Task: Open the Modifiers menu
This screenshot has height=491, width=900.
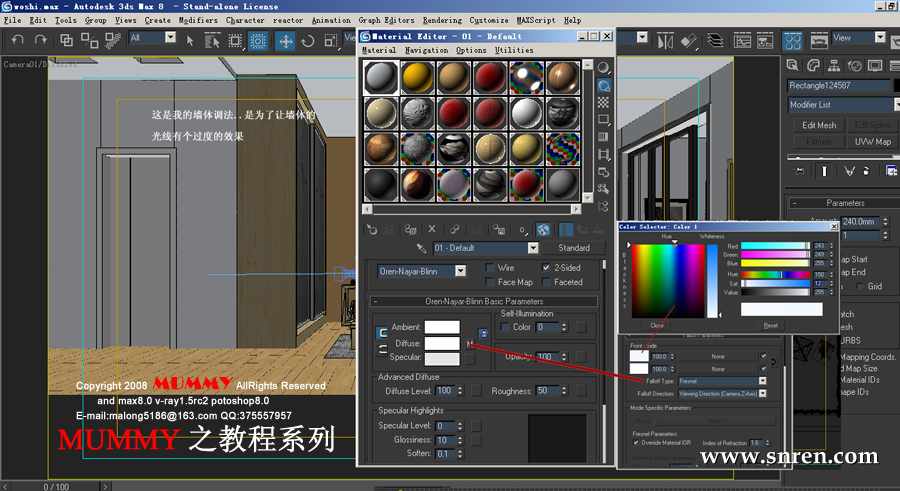Action: click(x=198, y=20)
